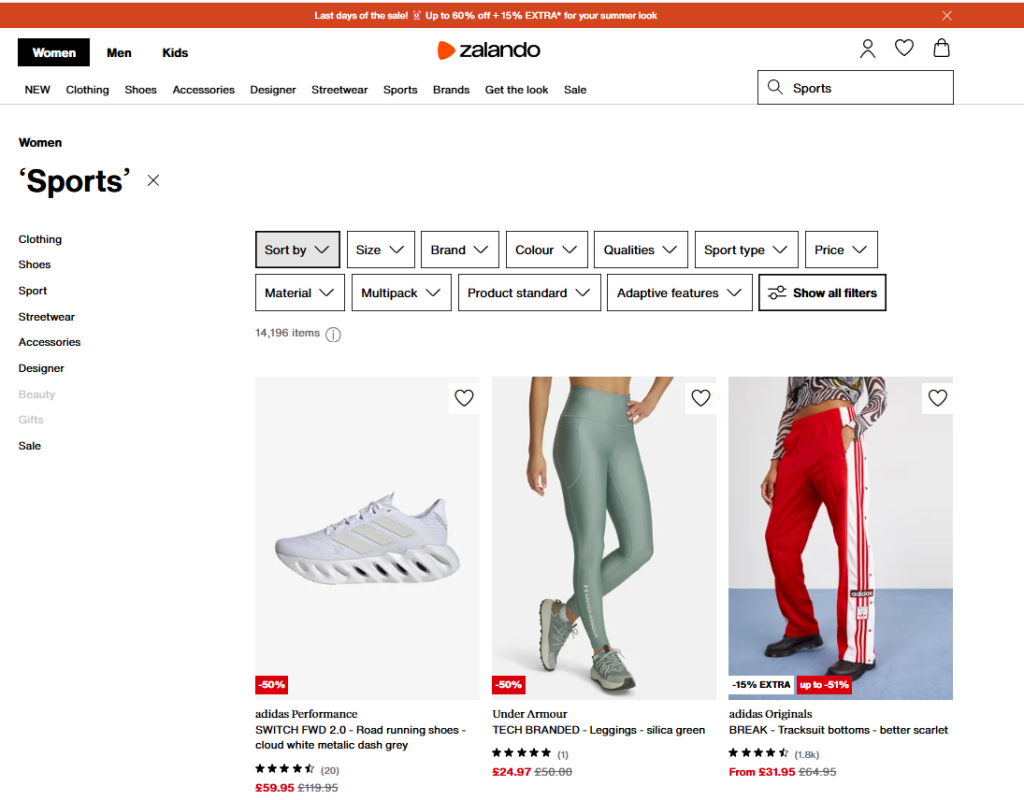The image size is (1024, 800).
Task: Open TECH BRANDED Leggings product title
Action: pyautogui.click(x=599, y=730)
